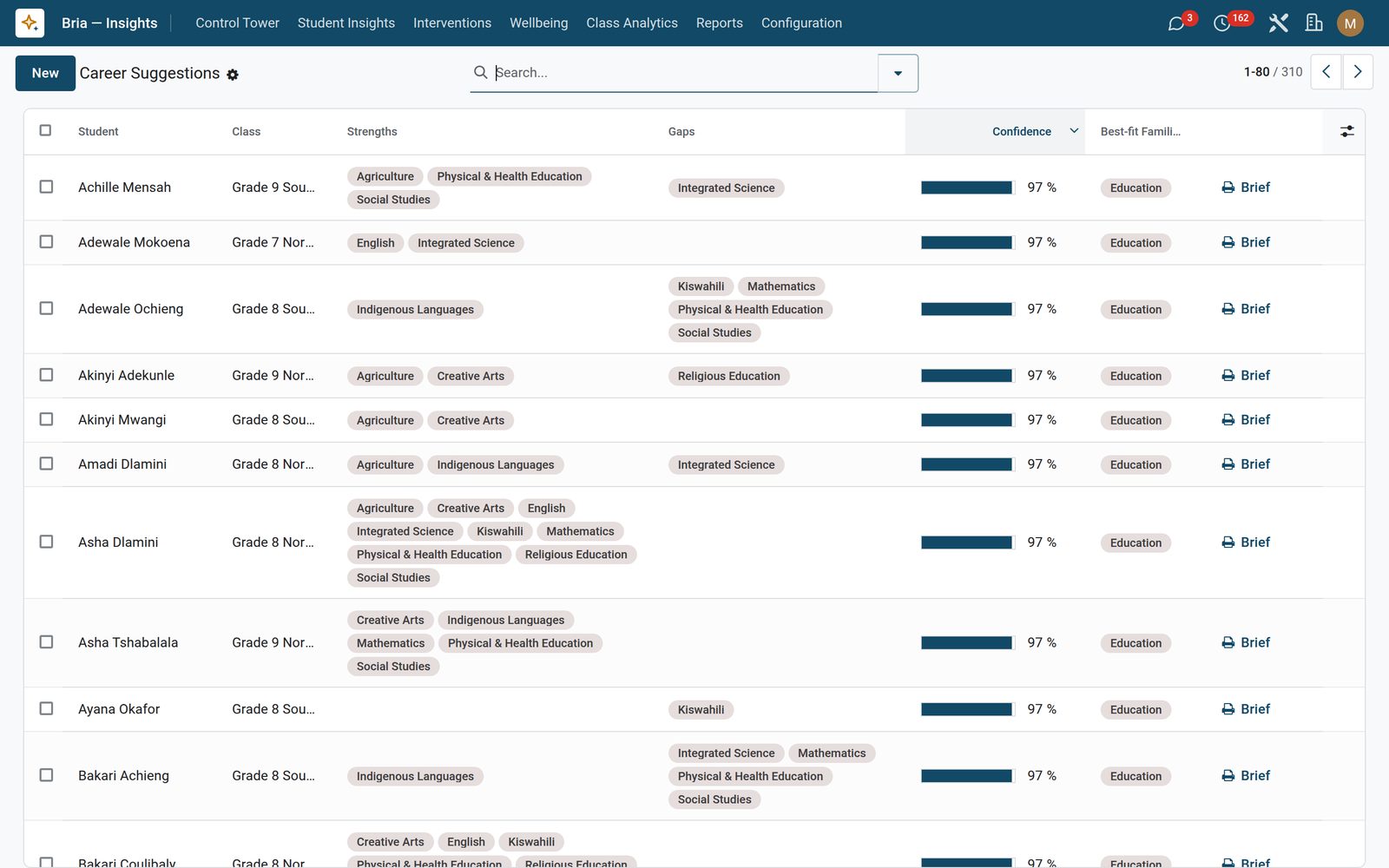
Task: Expand the search options dropdown arrow
Action: click(898, 73)
